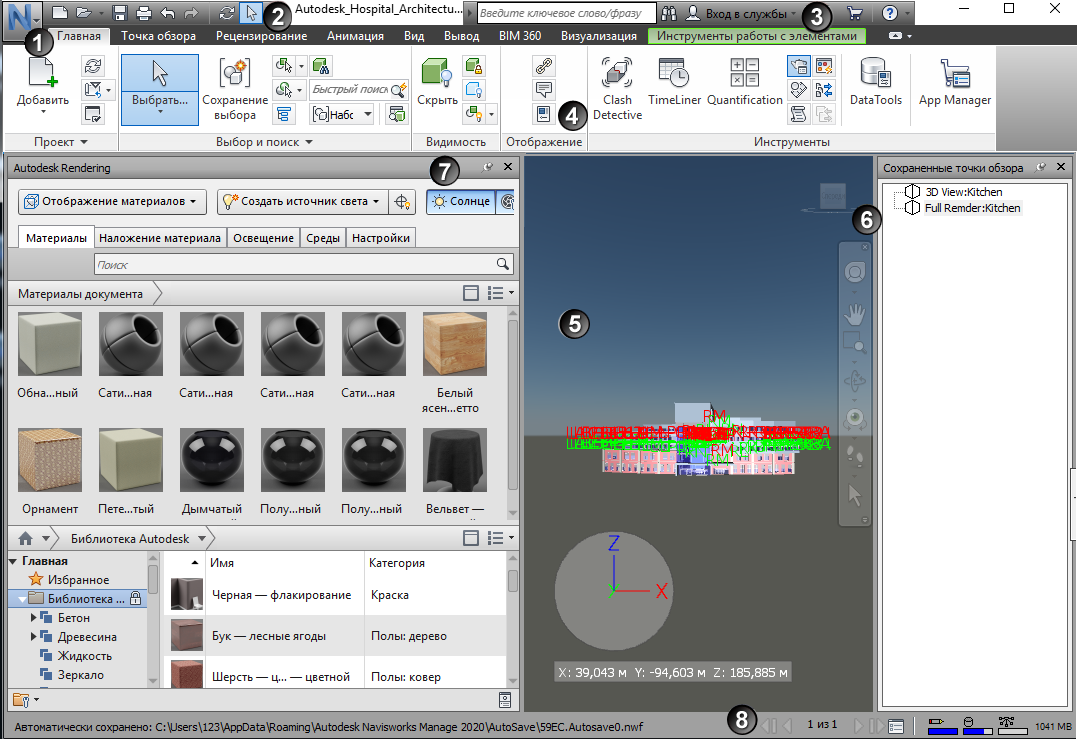Select the Walk footsteps tool

(x=854, y=456)
